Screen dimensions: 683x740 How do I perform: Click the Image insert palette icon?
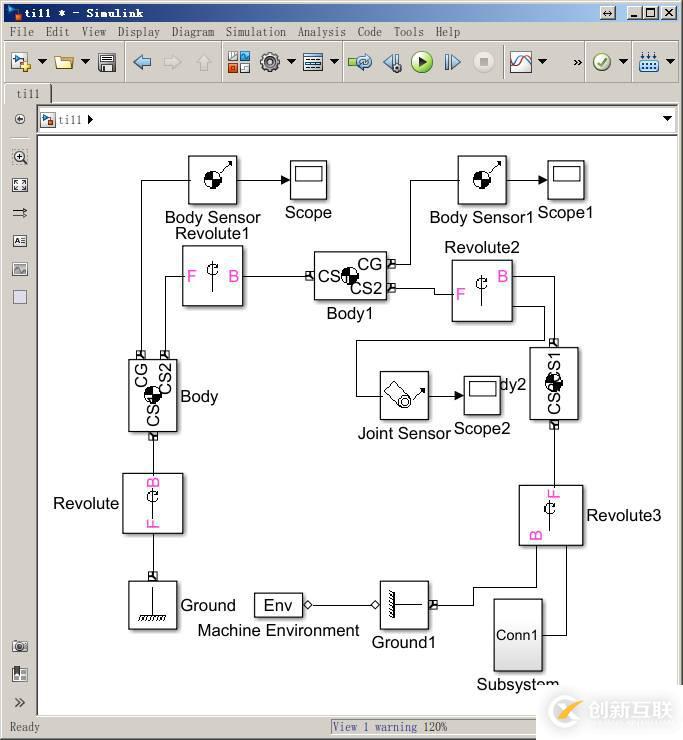click(x=20, y=269)
